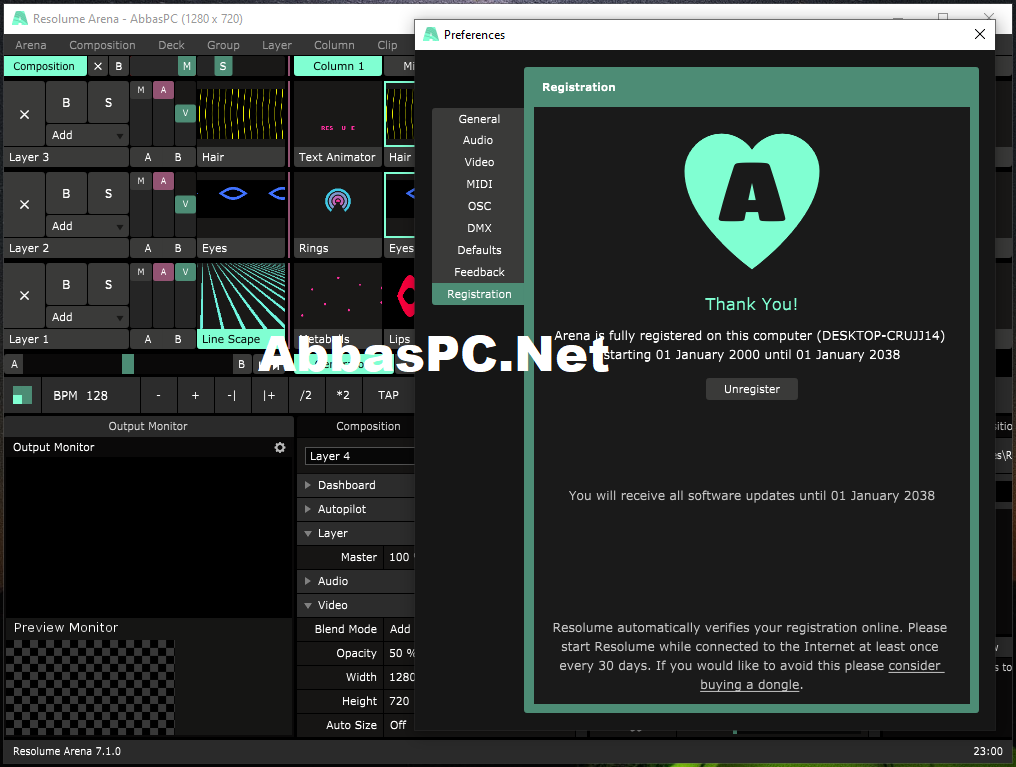Trigger the Metaballs clip thumbnail
1016x767 pixels.
pyautogui.click(x=337, y=295)
